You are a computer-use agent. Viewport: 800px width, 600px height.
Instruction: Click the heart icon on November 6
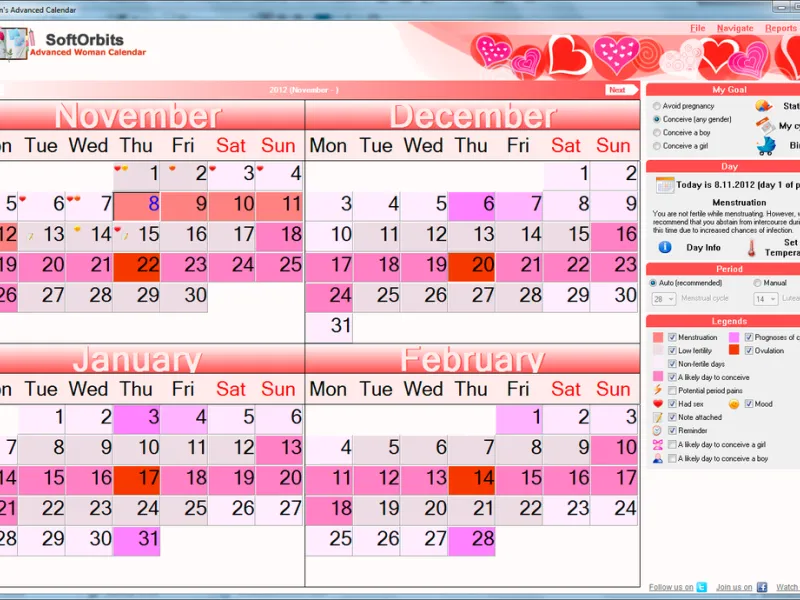22,198
